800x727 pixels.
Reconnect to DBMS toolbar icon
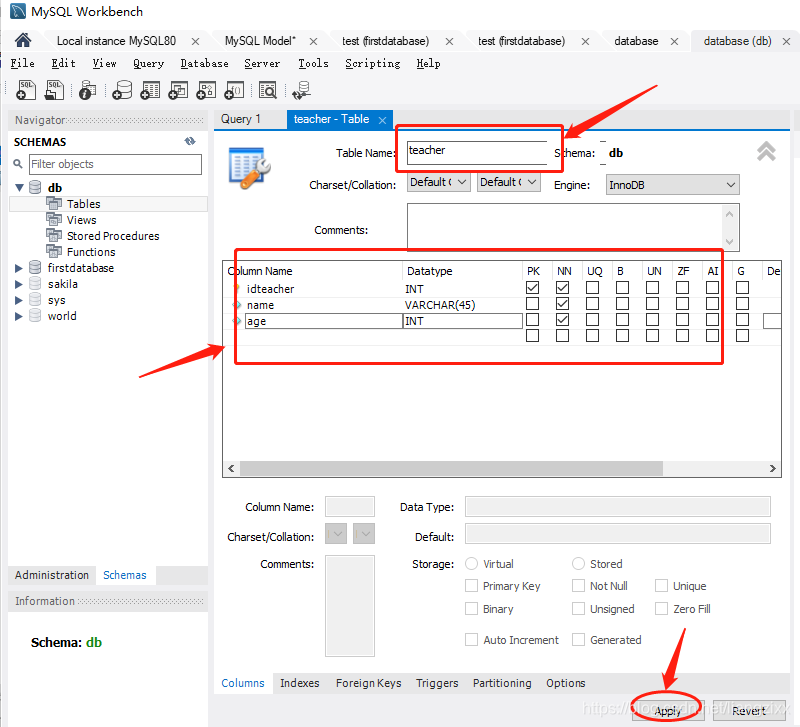[x=302, y=90]
